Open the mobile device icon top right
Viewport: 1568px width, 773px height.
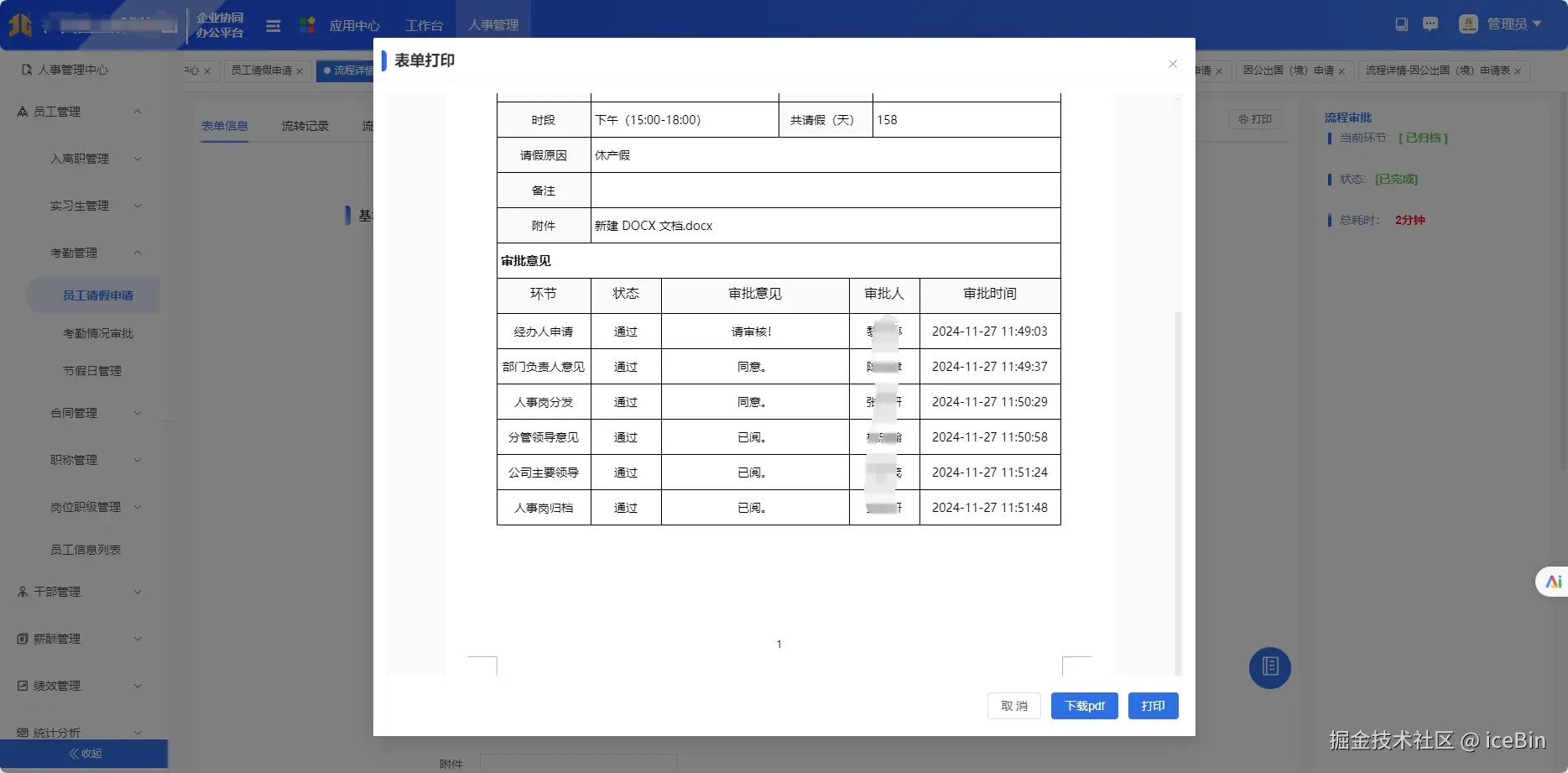(x=1401, y=24)
